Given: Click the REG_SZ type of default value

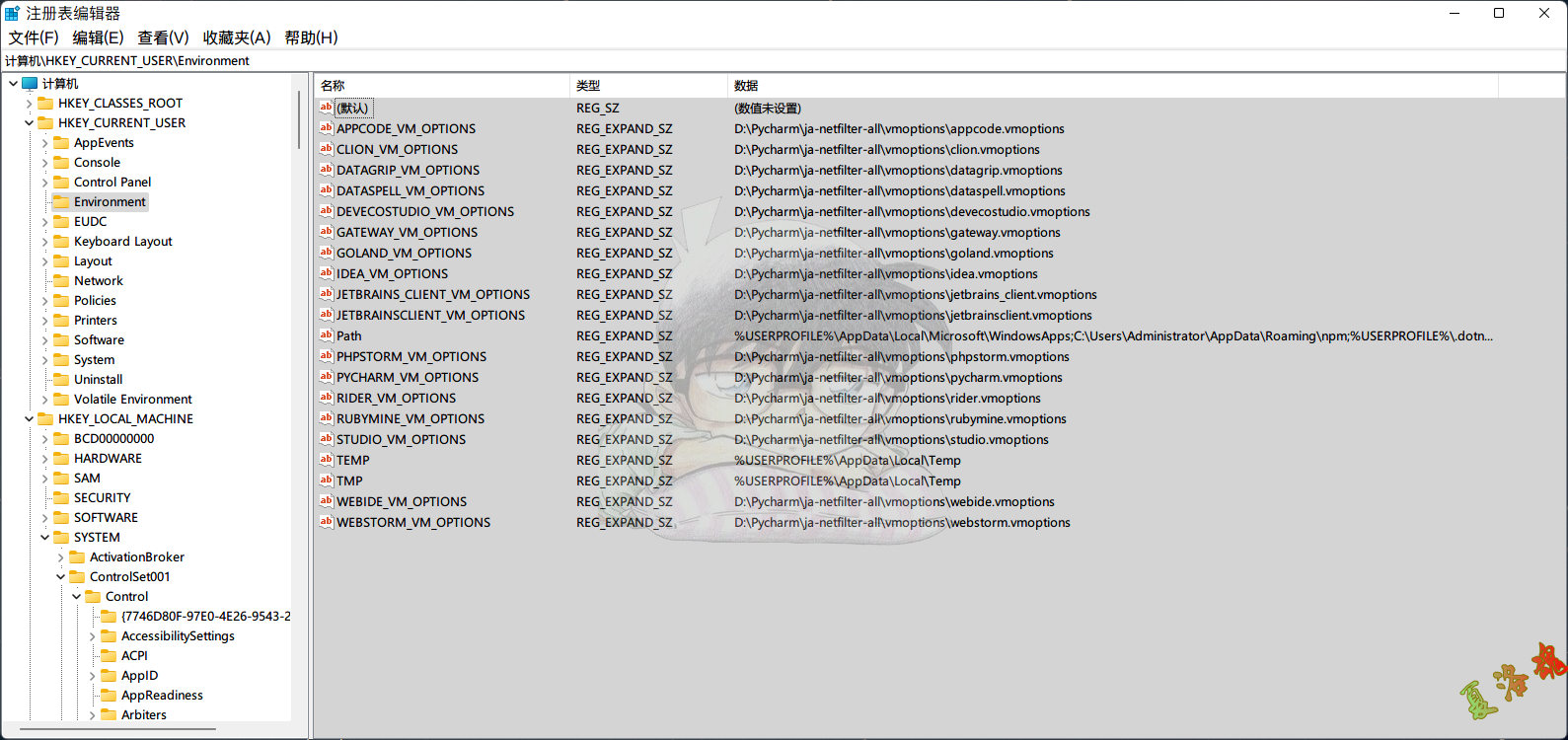Looking at the screenshot, I should [x=598, y=108].
